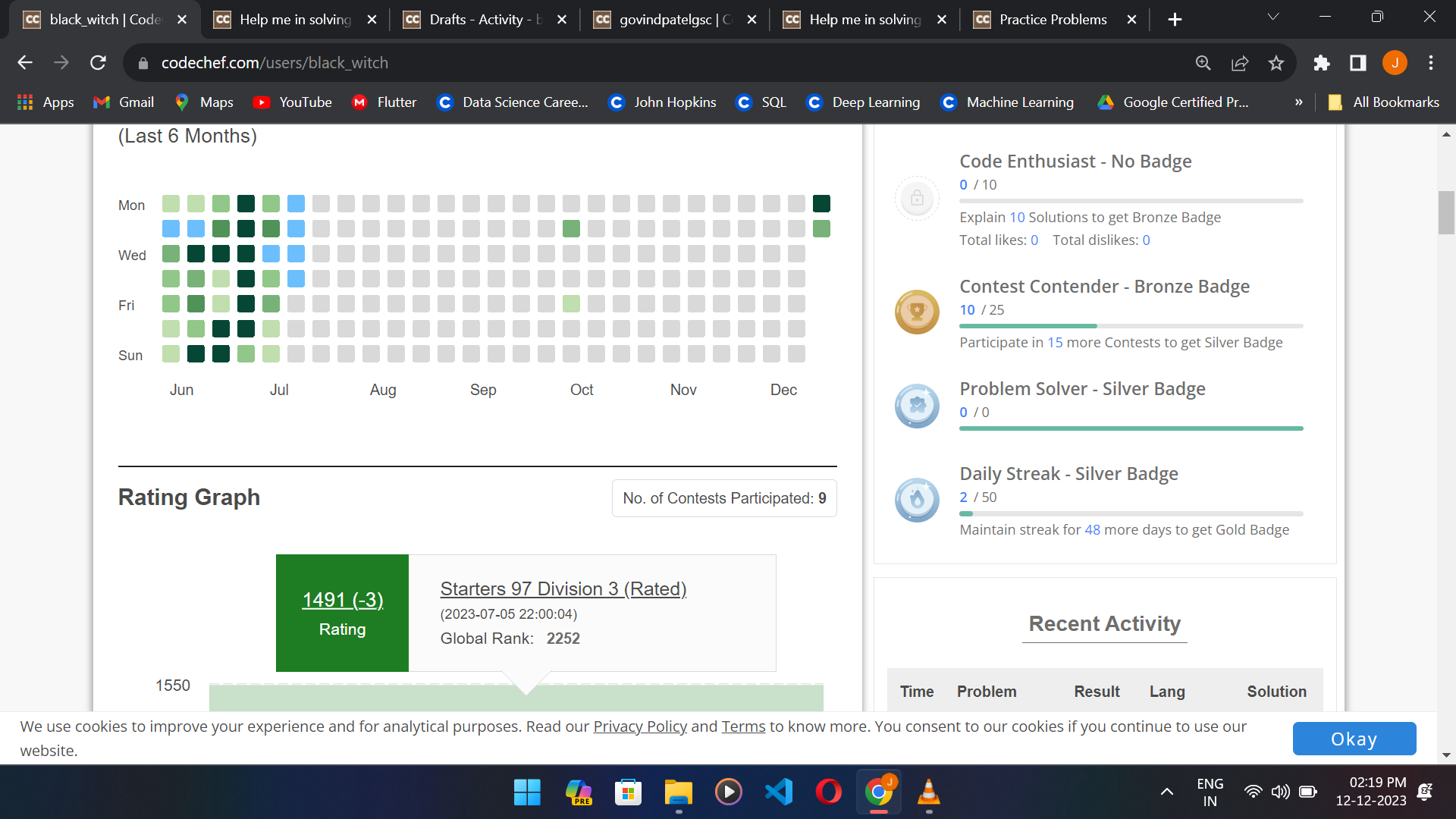Click the Daily Streak flame badge icon
The image size is (1456, 819).
click(x=917, y=500)
